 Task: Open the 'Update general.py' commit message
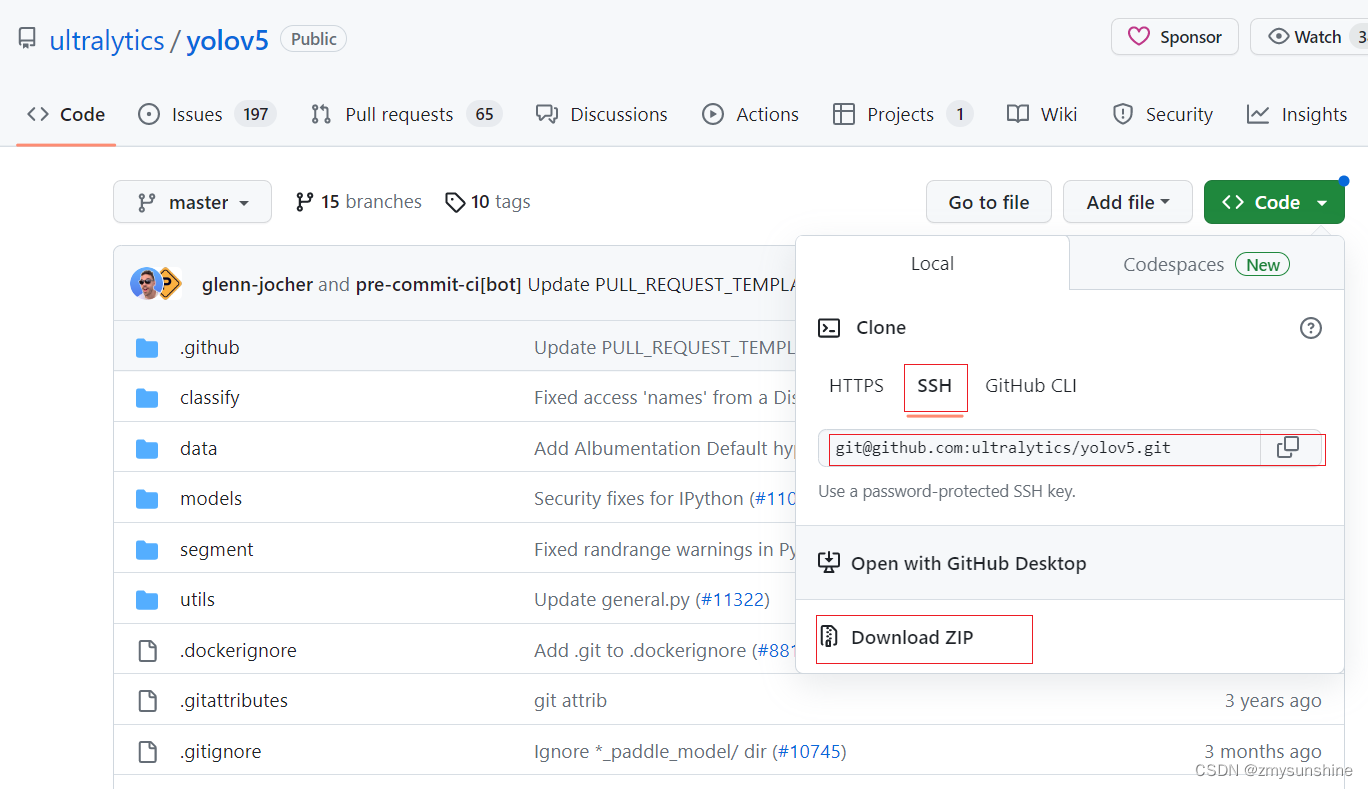612,600
